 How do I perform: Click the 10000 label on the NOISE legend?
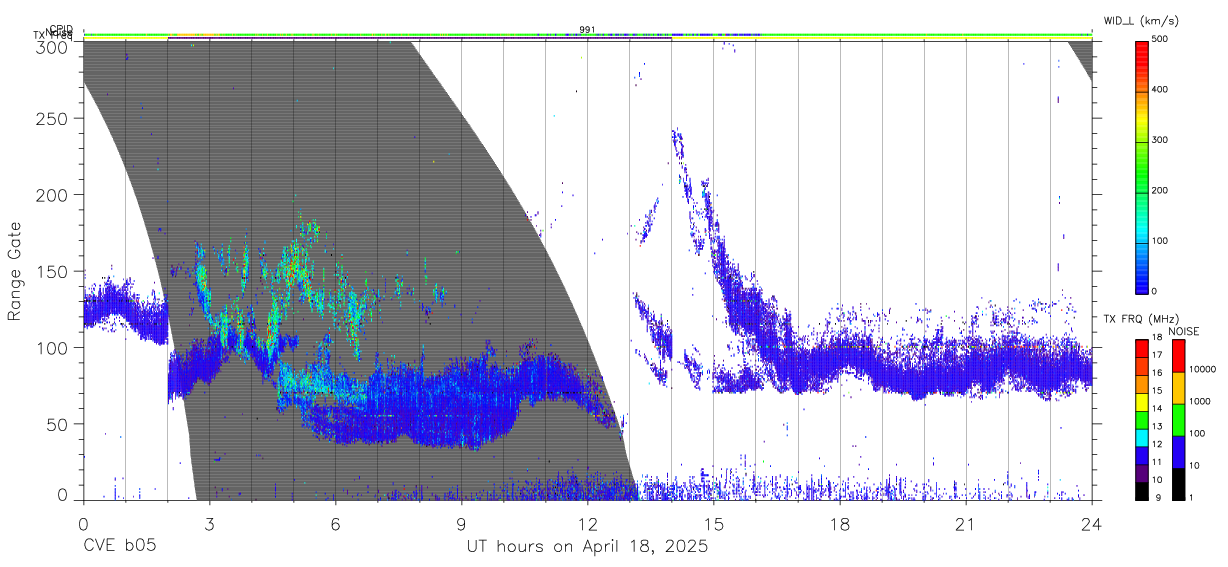(1203, 369)
